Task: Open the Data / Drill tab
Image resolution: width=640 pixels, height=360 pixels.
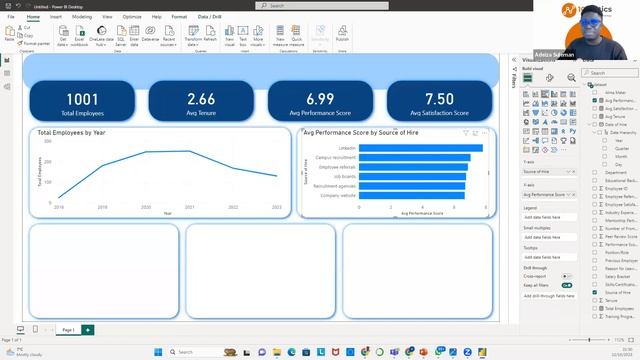Action: 209,17
